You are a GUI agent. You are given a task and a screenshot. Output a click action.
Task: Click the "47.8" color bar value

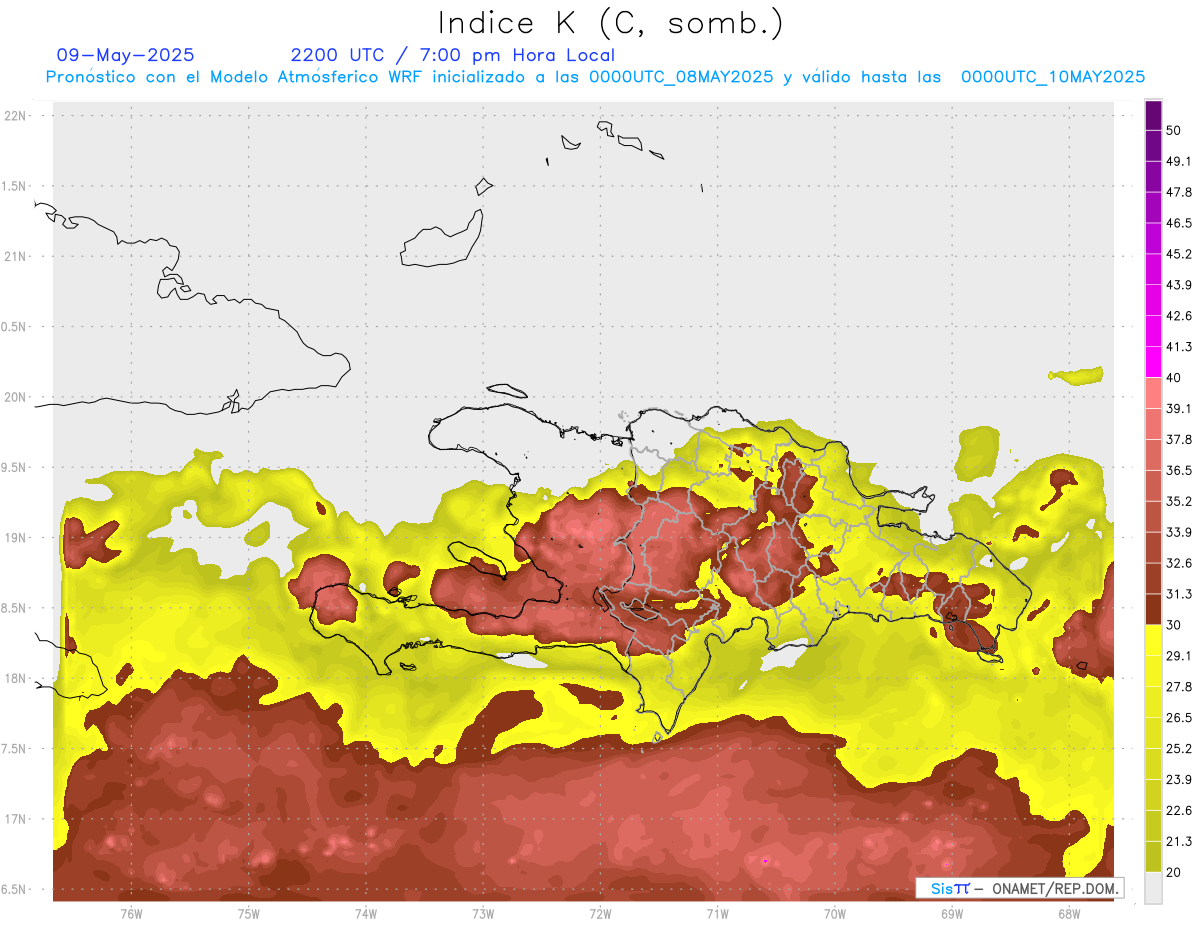click(1179, 192)
